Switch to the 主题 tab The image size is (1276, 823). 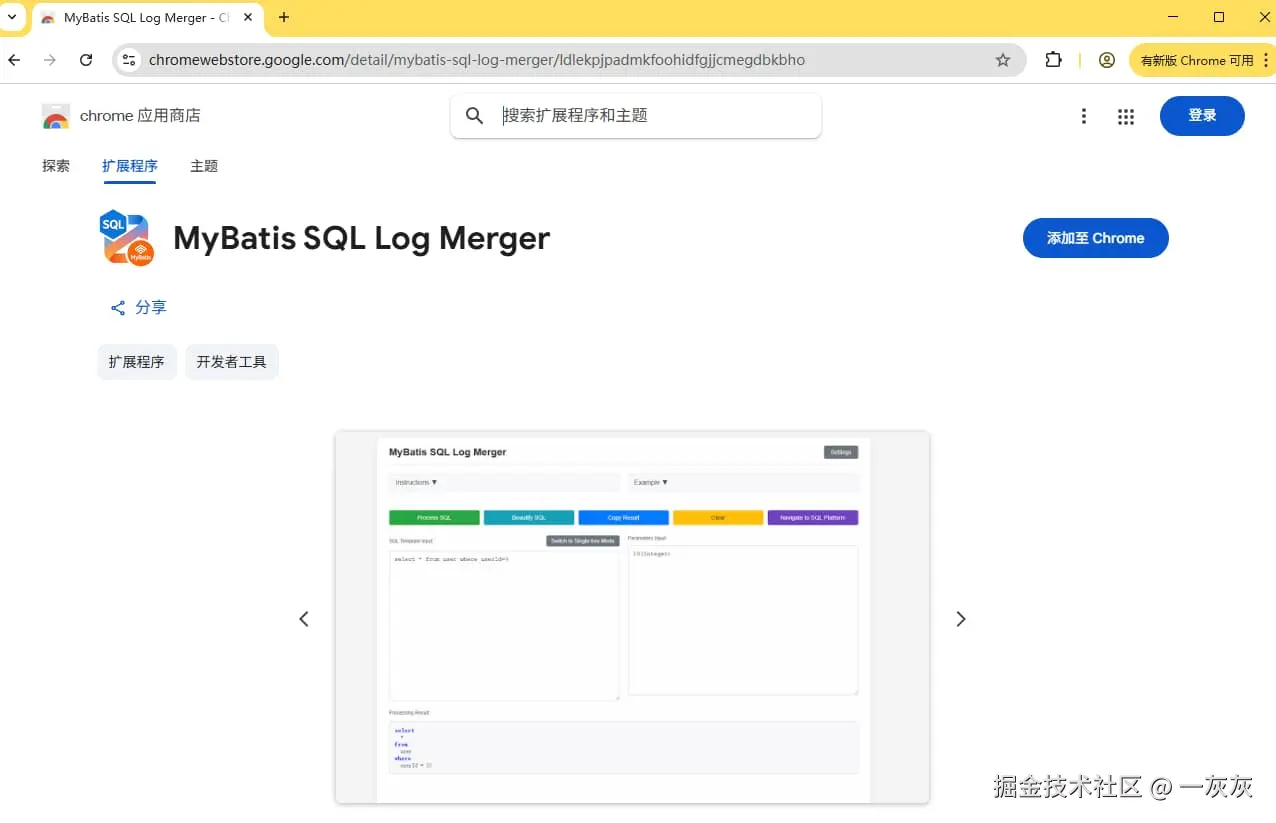click(204, 166)
